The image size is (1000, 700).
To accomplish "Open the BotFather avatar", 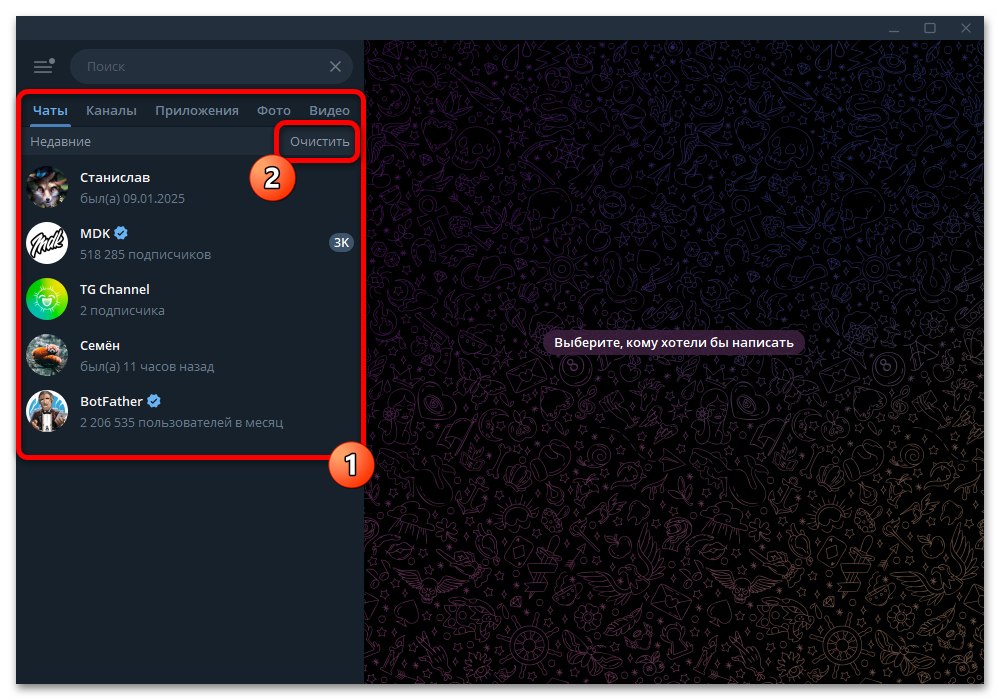I will click(47, 411).
